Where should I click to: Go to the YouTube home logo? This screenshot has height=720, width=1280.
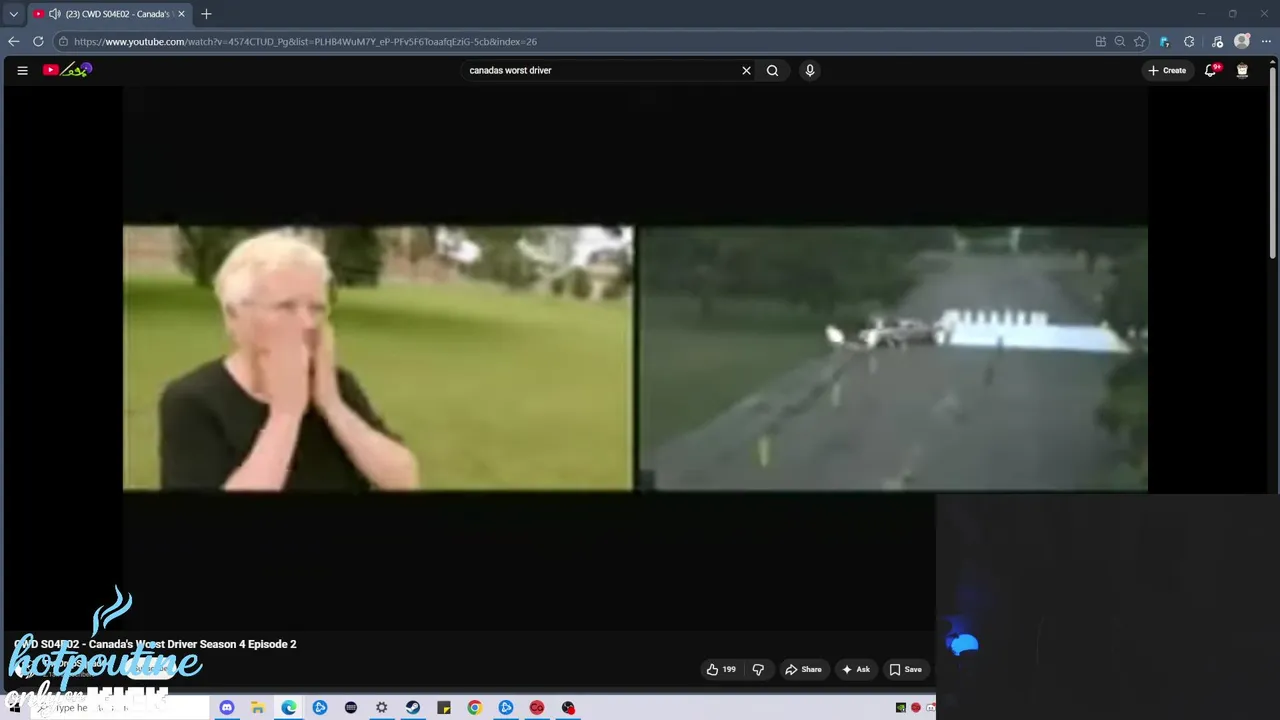67,70
